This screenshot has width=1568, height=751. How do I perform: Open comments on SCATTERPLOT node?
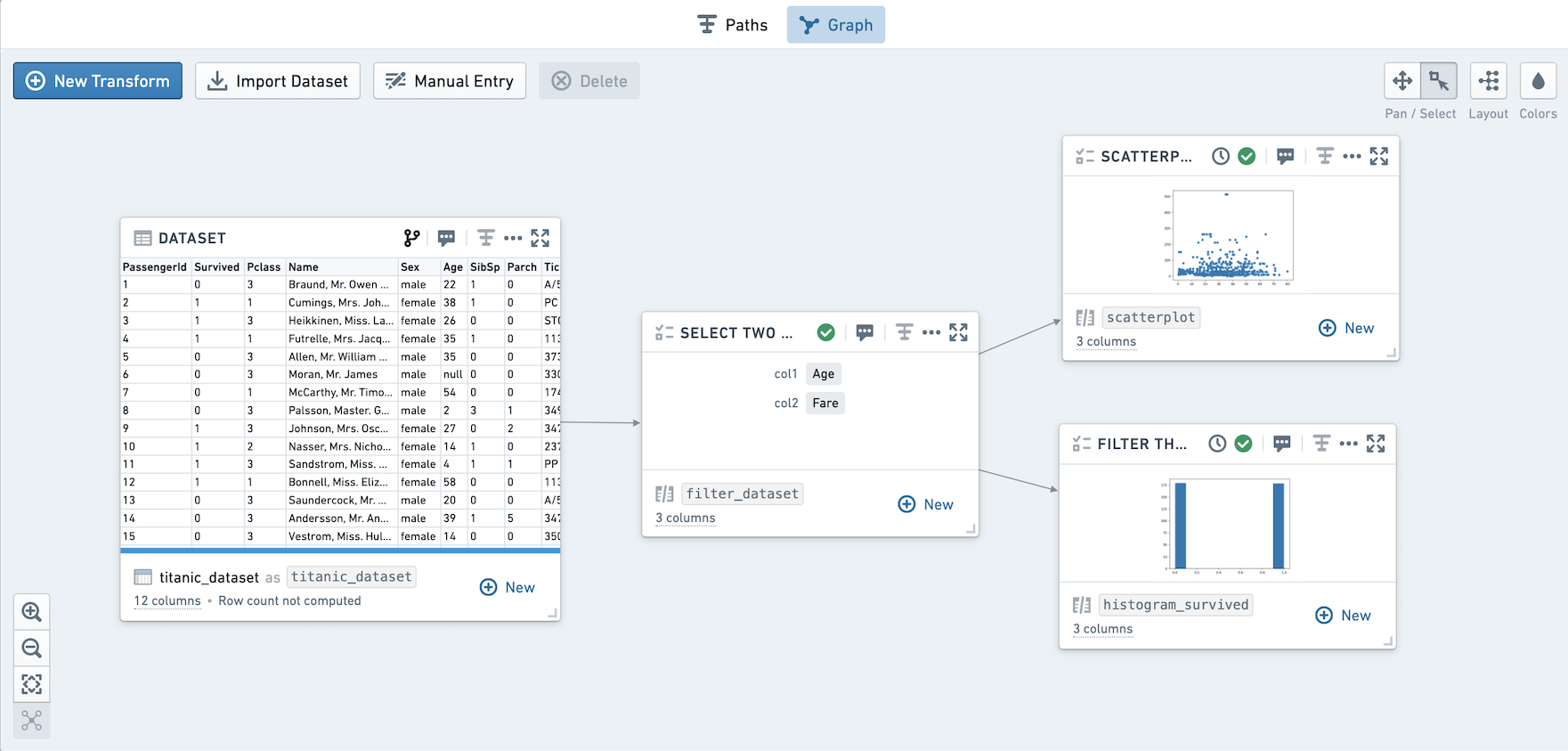coord(1285,156)
